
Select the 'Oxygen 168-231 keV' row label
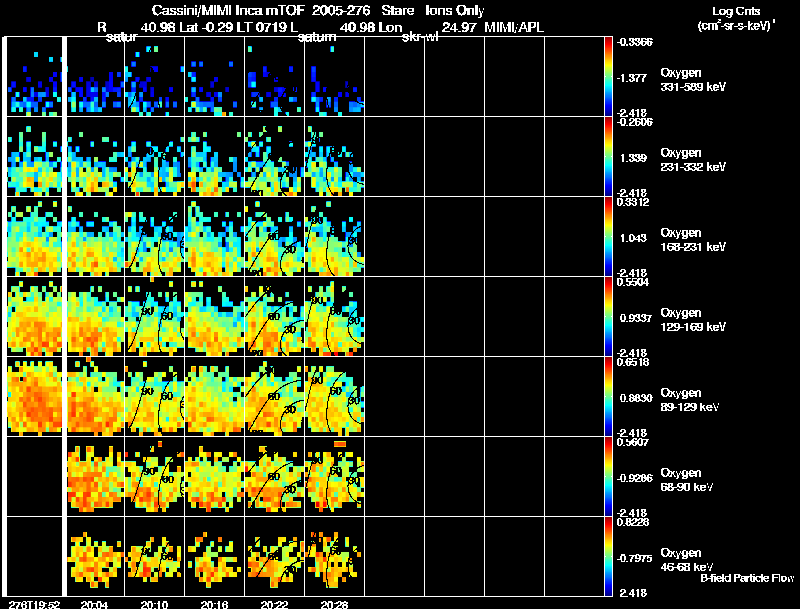point(693,240)
